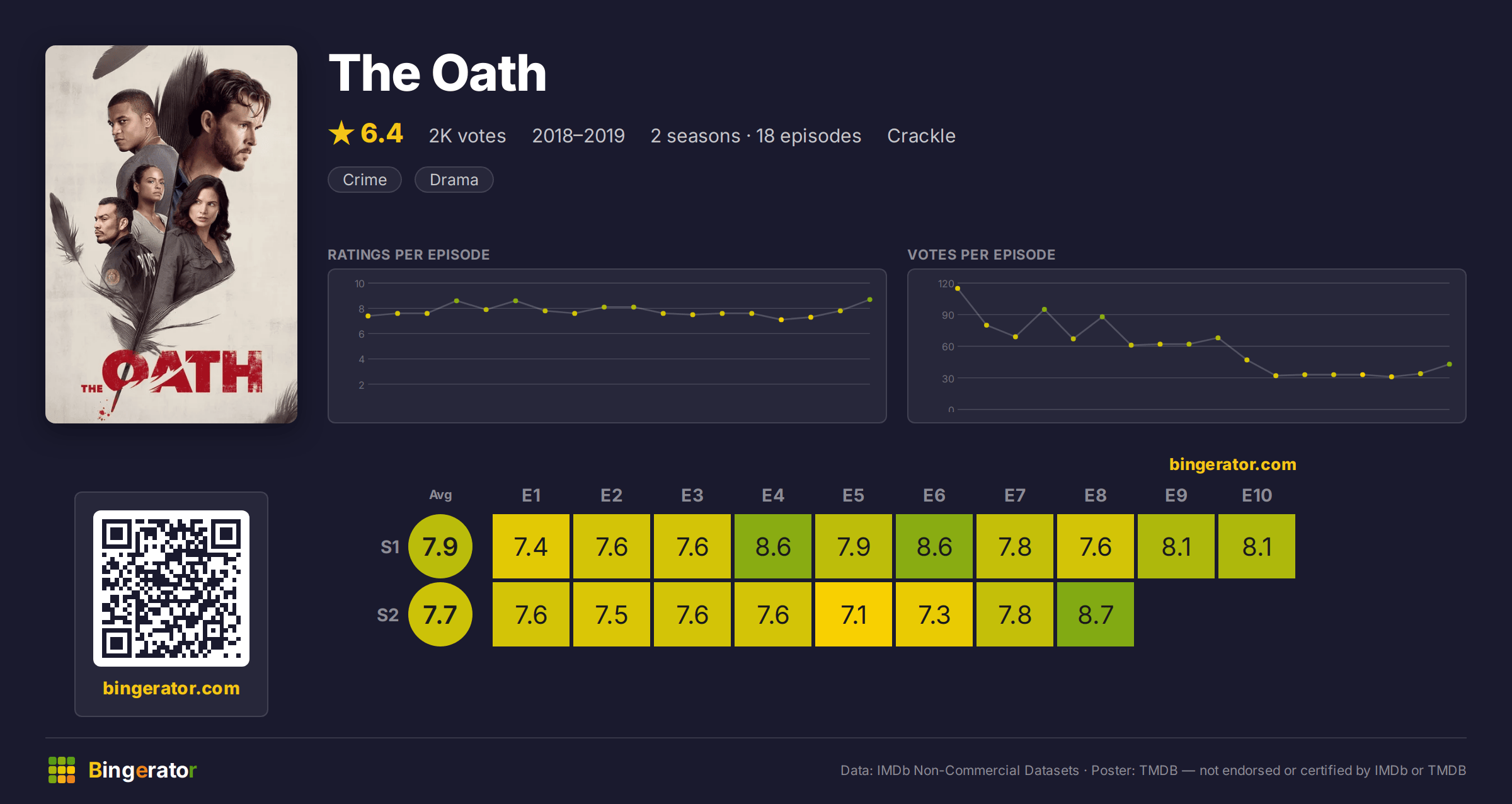Viewport: 1512px width, 804px height.
Task: Click the QR code image
Action: [171, 588]
